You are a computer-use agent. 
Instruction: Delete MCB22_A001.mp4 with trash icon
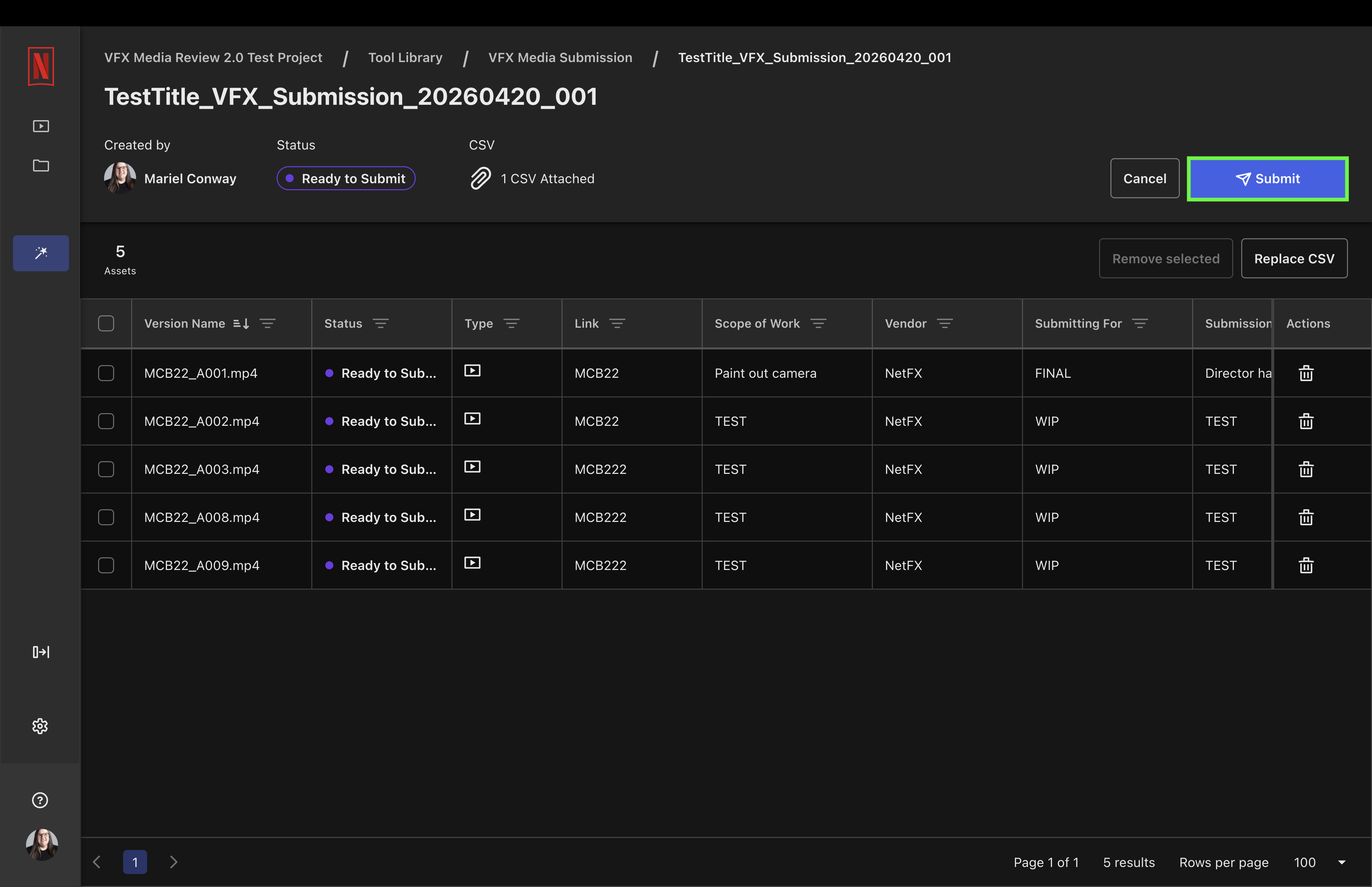point(1306,373)
